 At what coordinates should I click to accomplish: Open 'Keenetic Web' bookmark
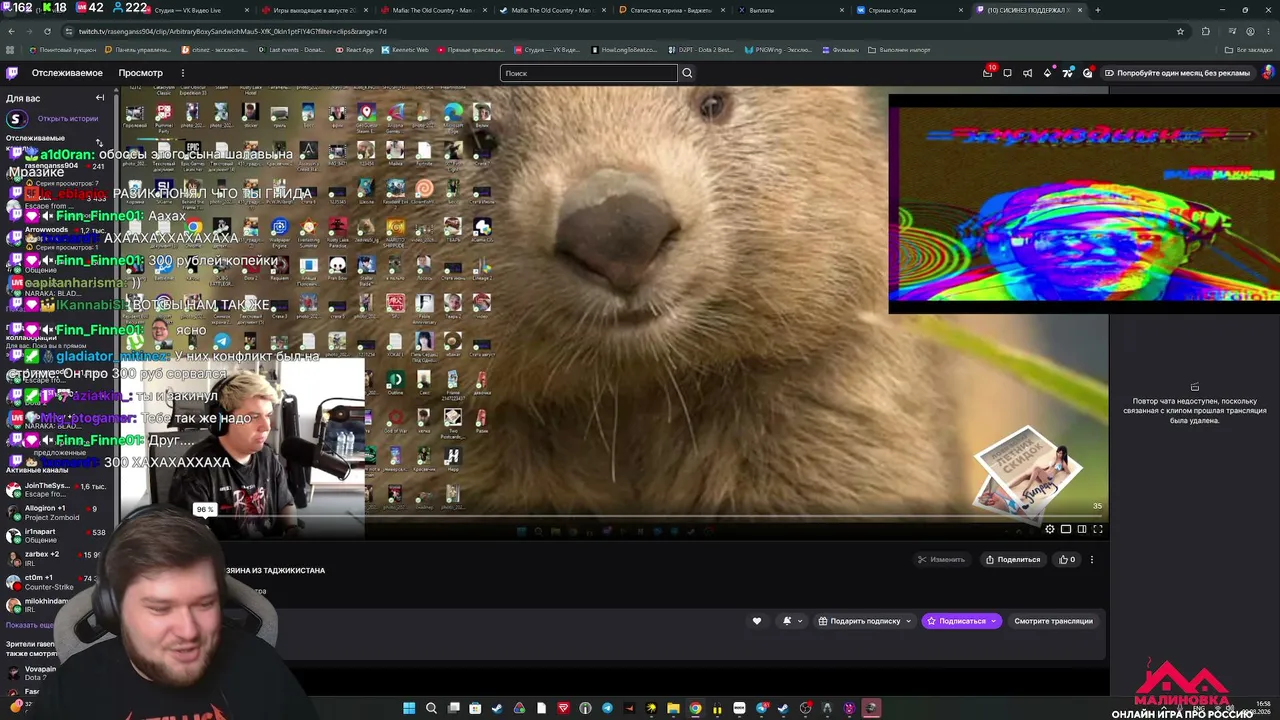405,49
